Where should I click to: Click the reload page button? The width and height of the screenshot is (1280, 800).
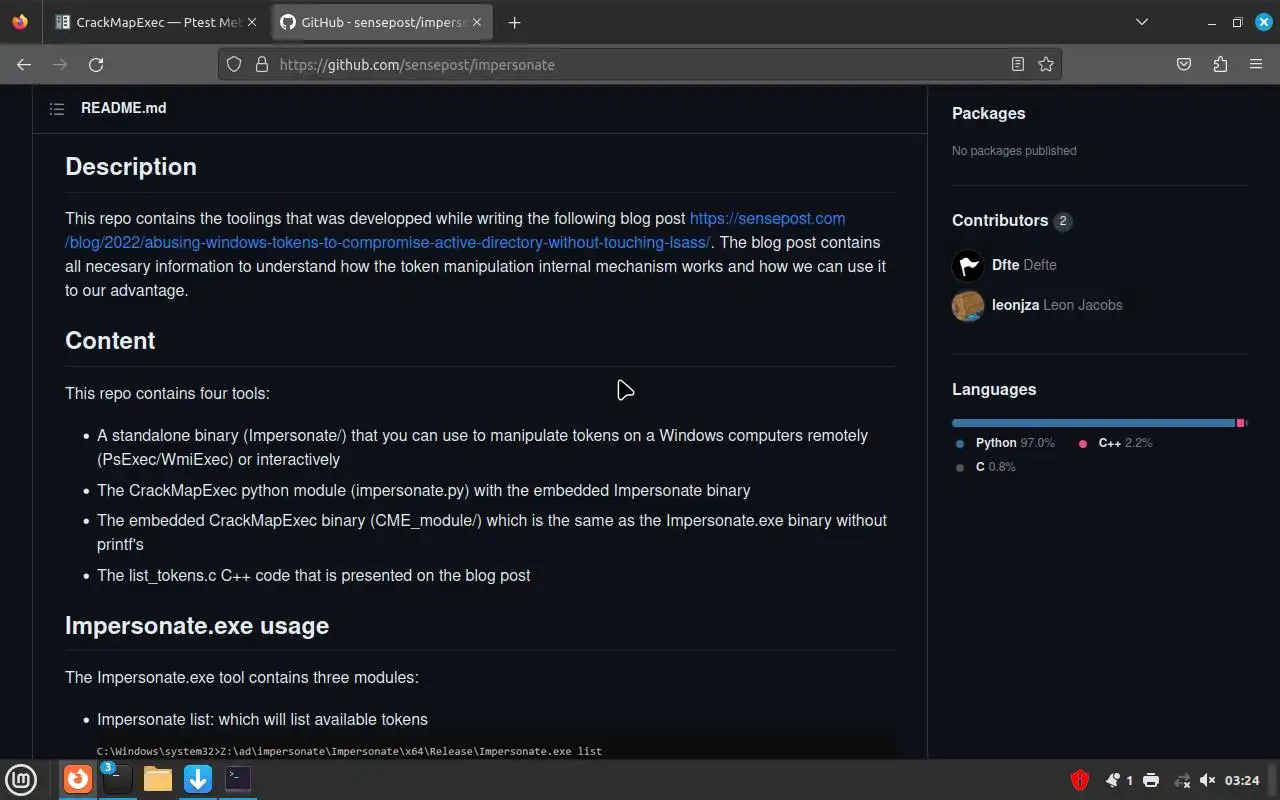(x=96, y=64)
